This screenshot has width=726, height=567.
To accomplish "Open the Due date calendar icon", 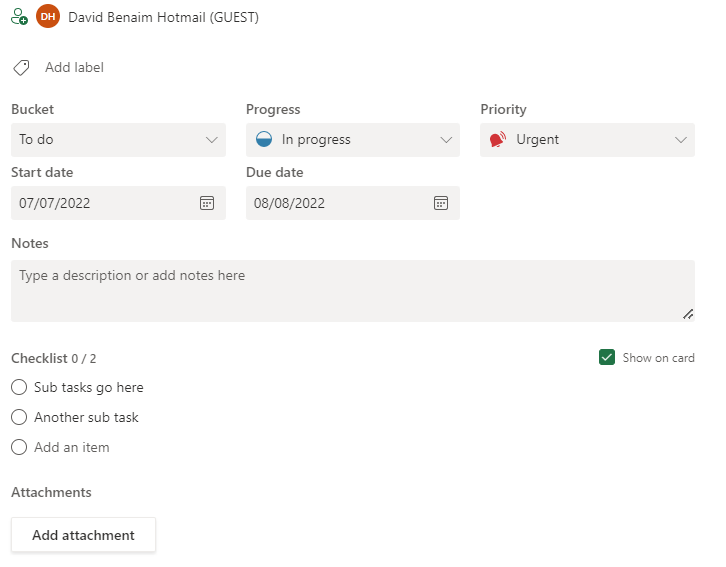I will 441,203.
